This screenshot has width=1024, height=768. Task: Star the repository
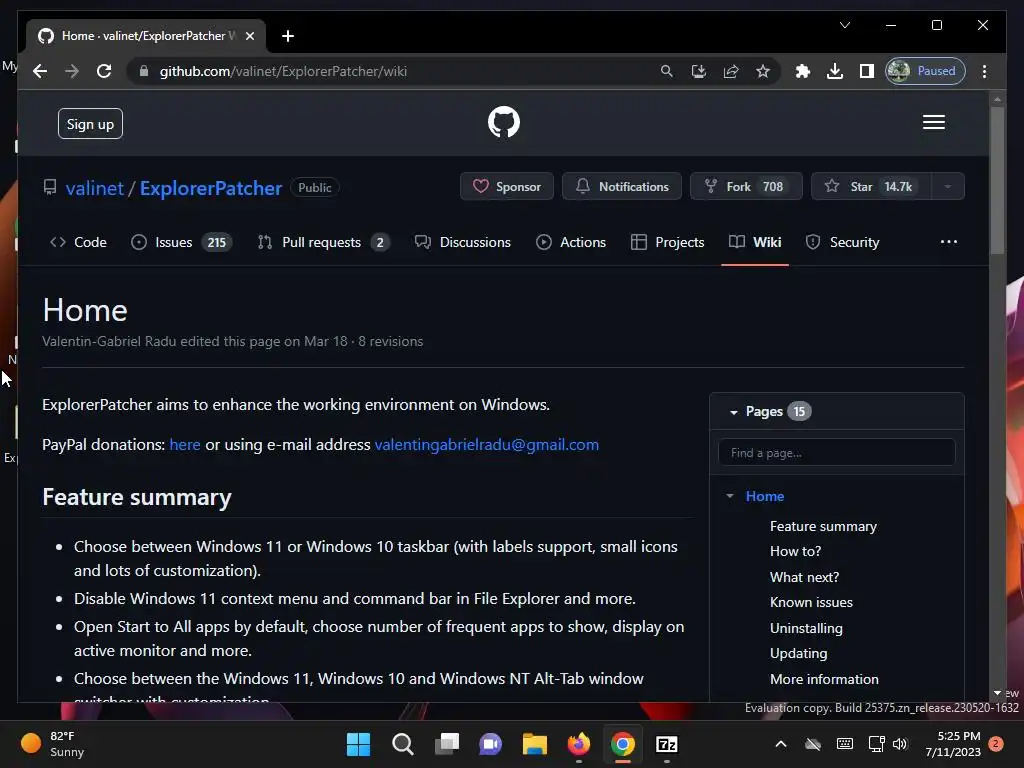[x=871, y=186]
